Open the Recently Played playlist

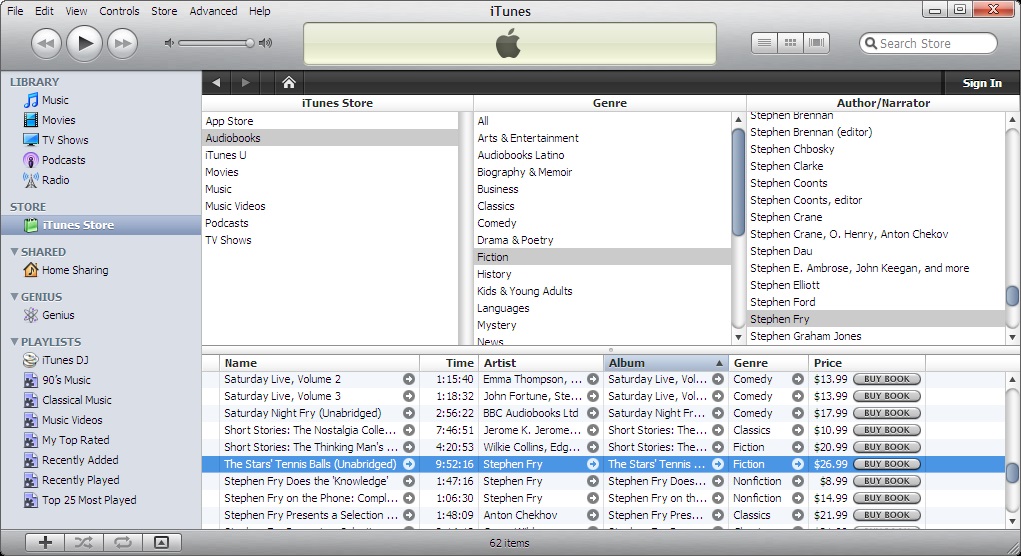(80, 480)
